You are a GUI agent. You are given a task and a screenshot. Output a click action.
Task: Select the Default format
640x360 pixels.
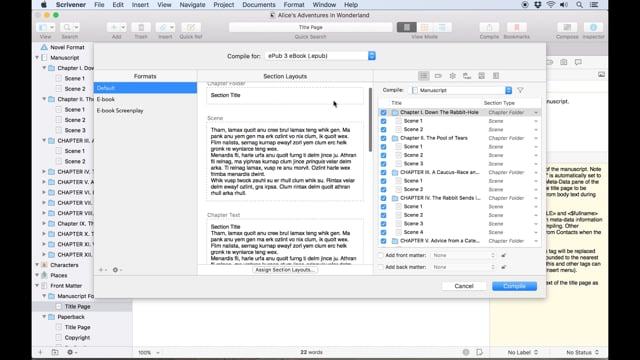point(145,88)
